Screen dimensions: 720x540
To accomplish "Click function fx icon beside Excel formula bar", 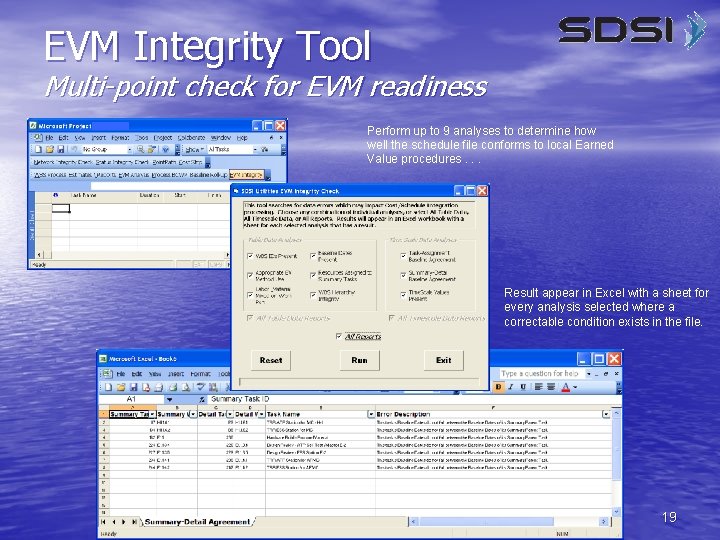I will click(x=202, y=399).
